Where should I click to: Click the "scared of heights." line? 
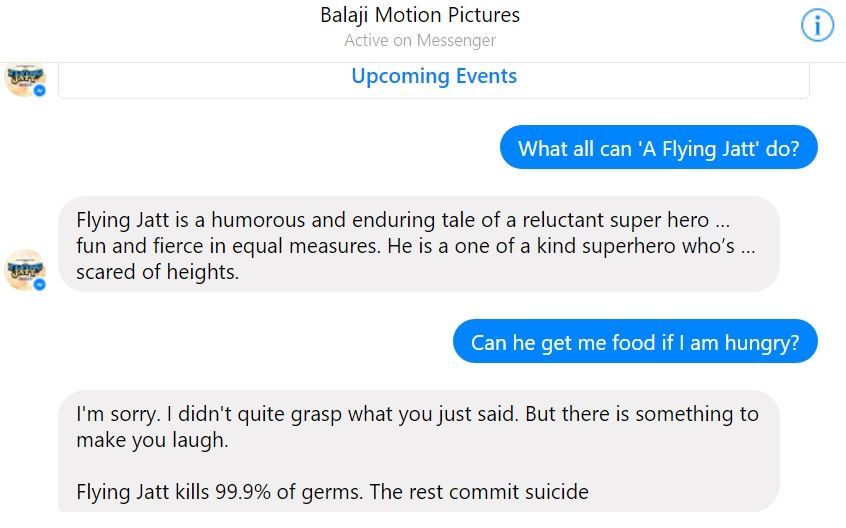158,272
